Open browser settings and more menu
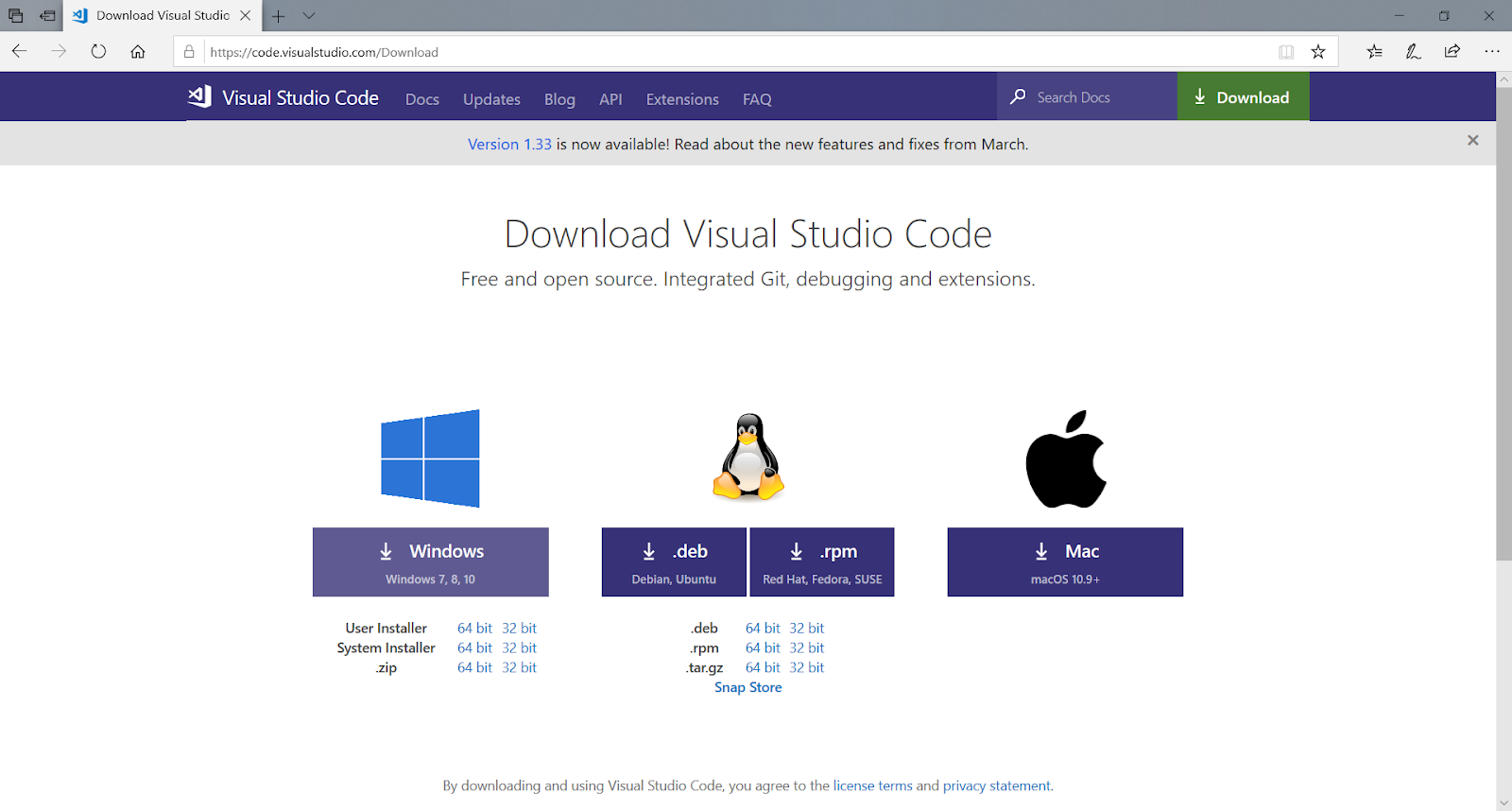 (1492, 52)
